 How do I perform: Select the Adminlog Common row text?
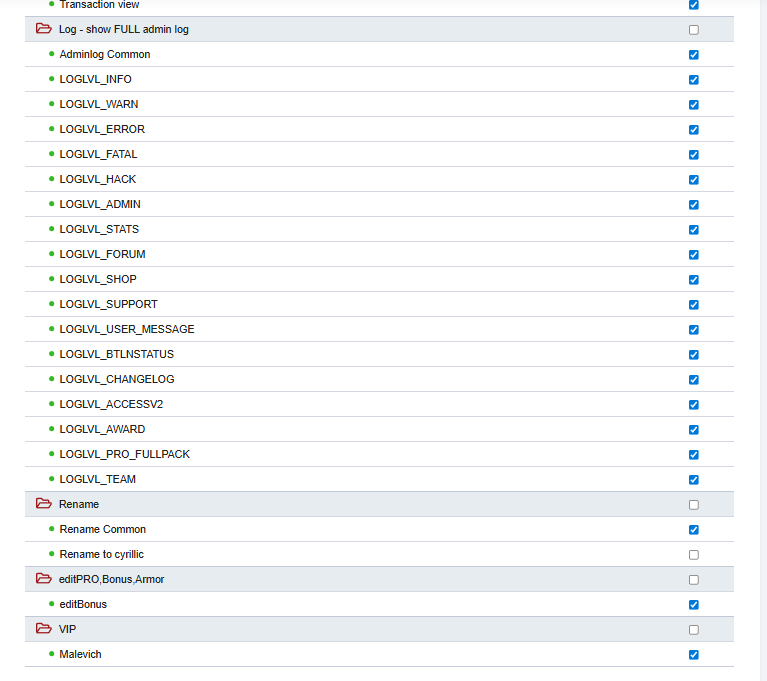click(105, 54)
